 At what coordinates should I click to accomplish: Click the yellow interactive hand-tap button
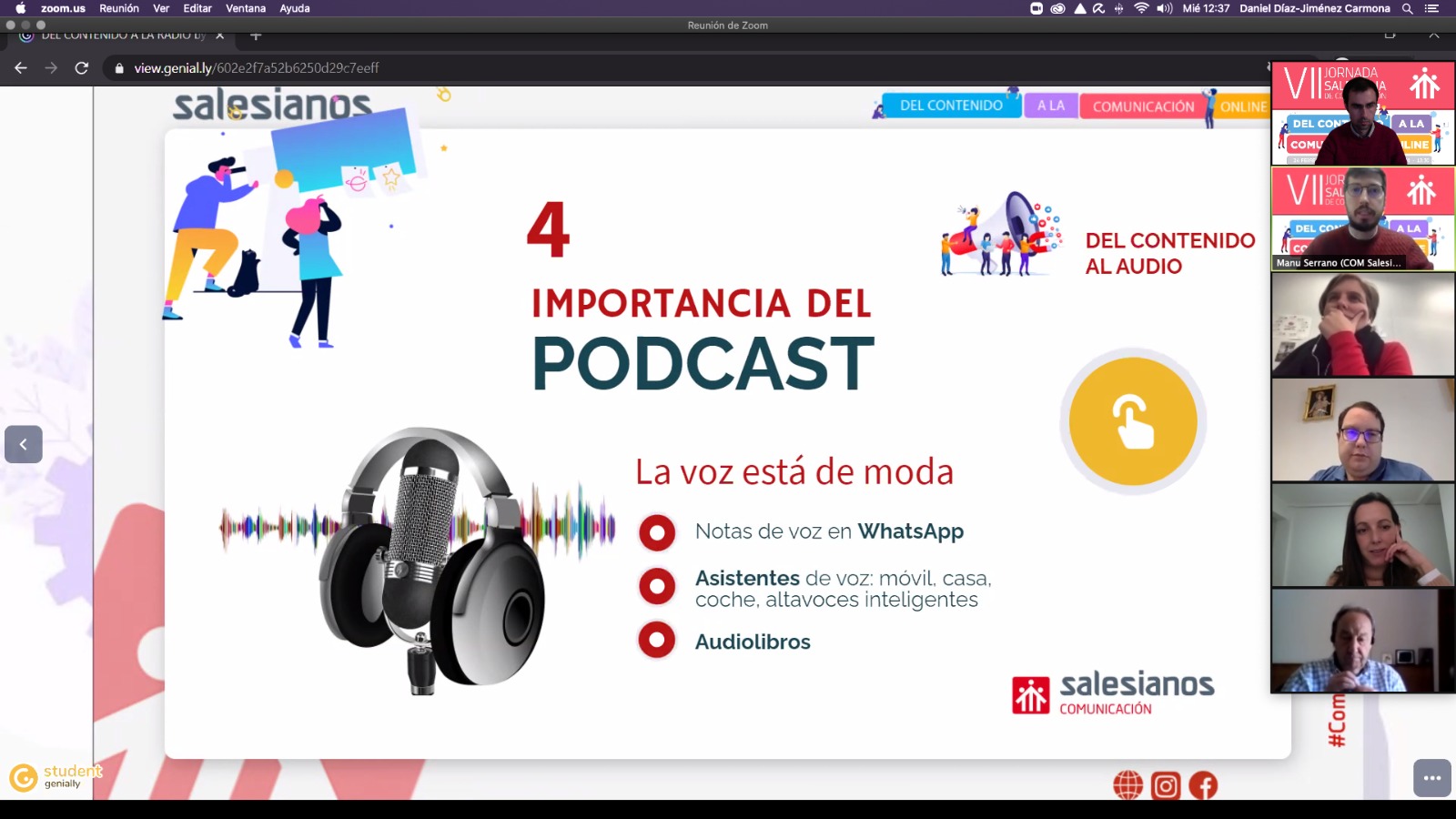point(1133,421)
